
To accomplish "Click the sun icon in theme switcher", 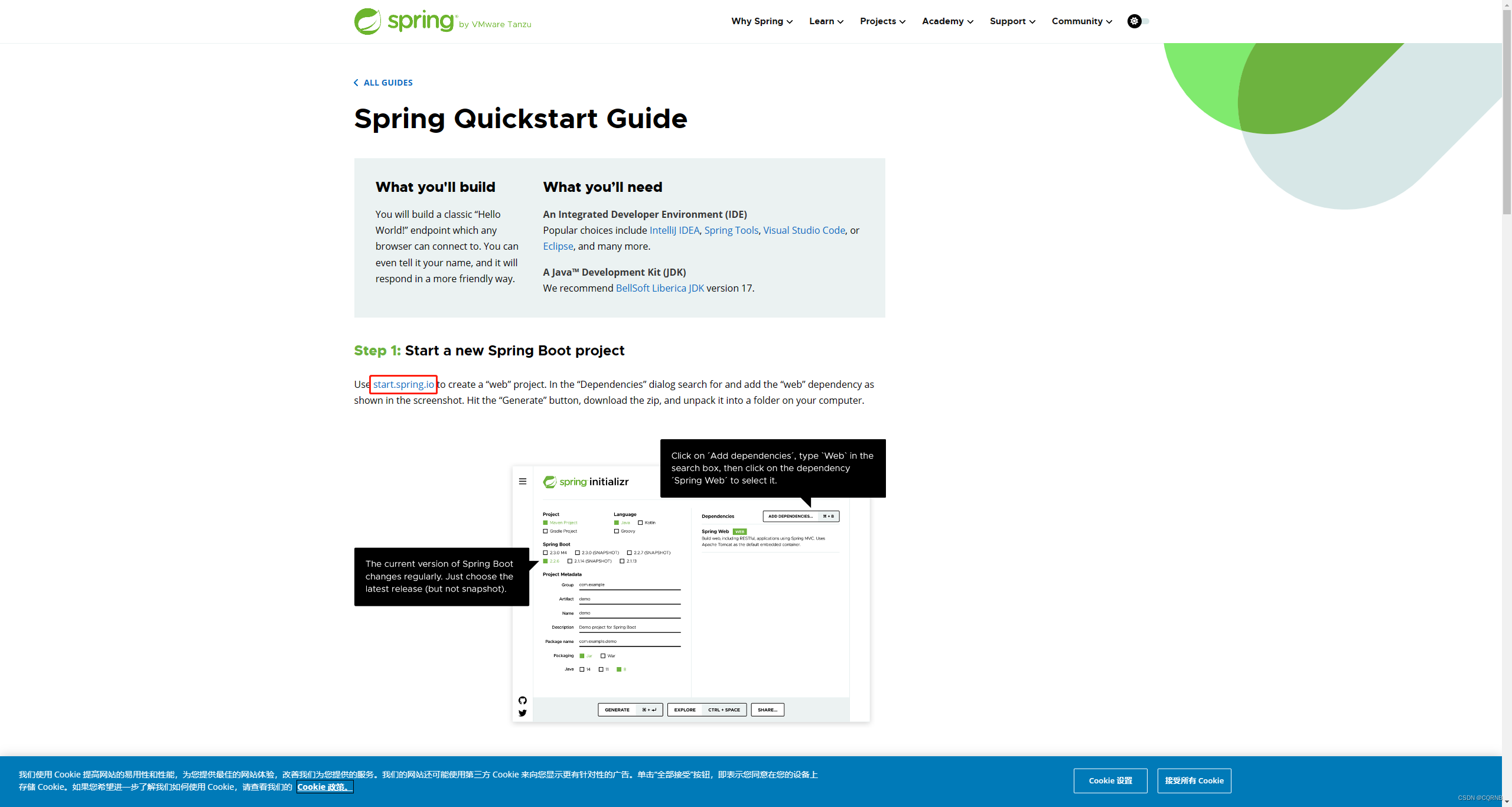I will pos(1134,21).
